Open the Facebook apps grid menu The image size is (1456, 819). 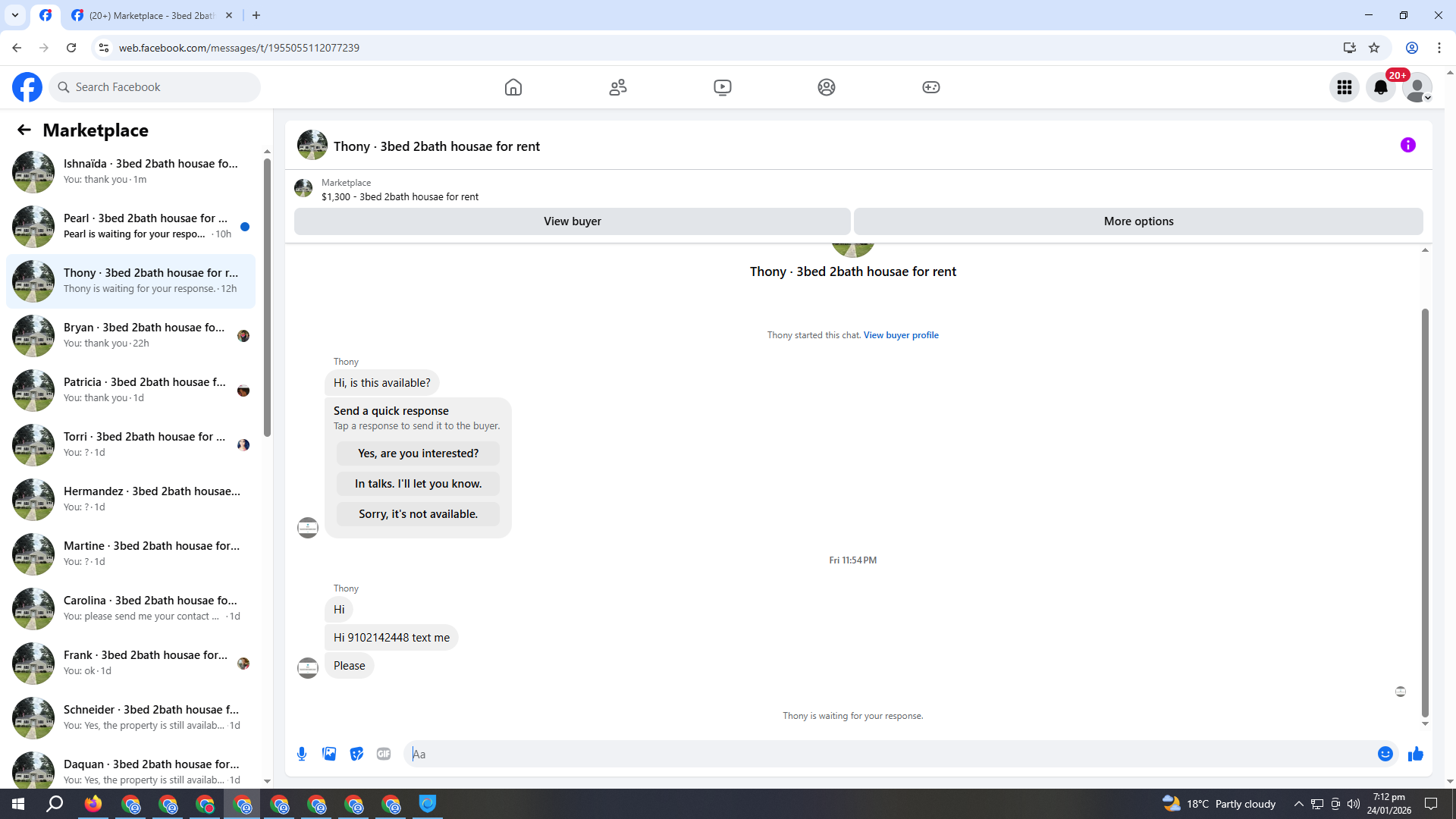point(1344,87)
